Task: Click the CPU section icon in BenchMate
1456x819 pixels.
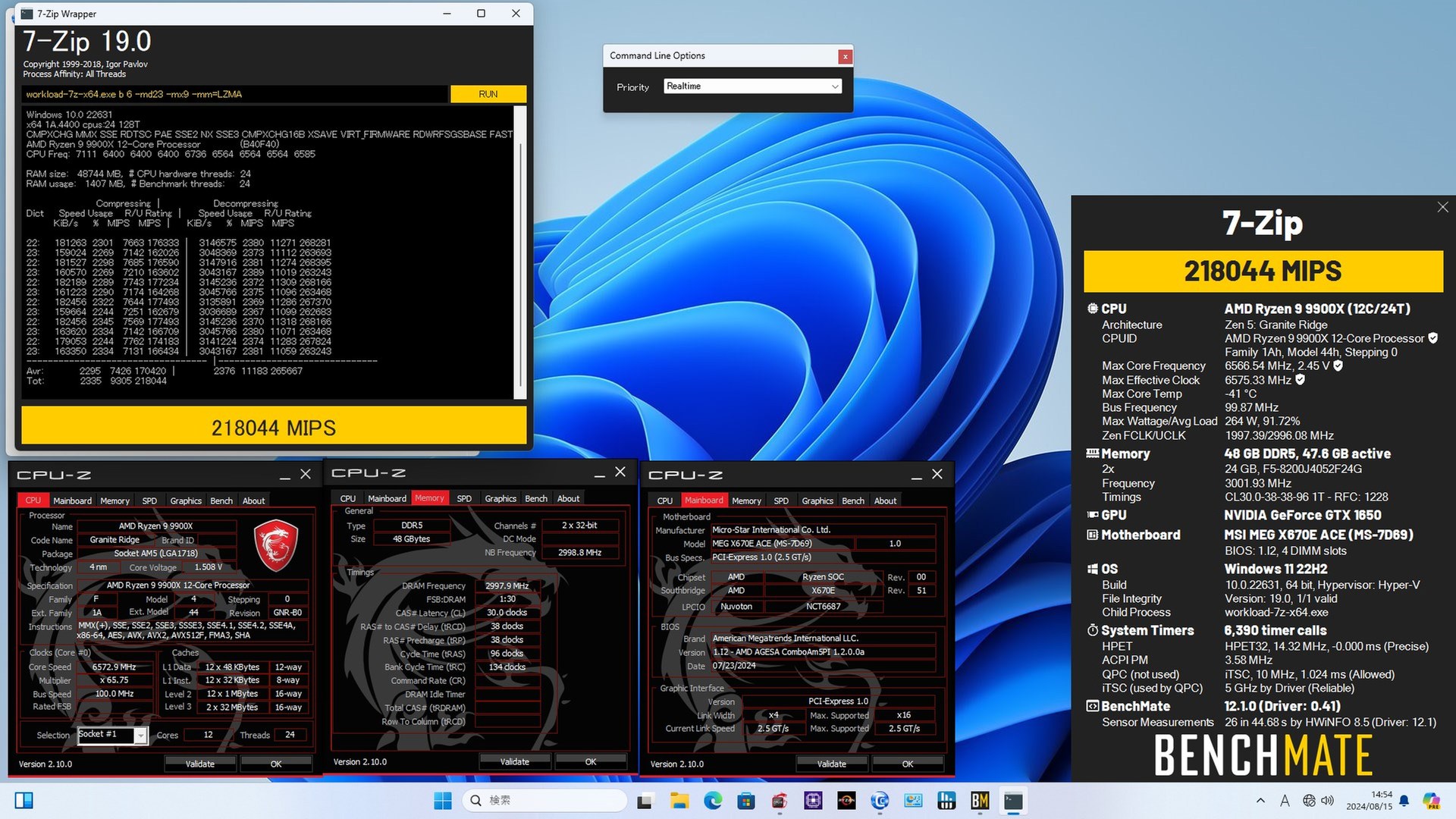Action: pyautogui.click(x=1092, y=309)
